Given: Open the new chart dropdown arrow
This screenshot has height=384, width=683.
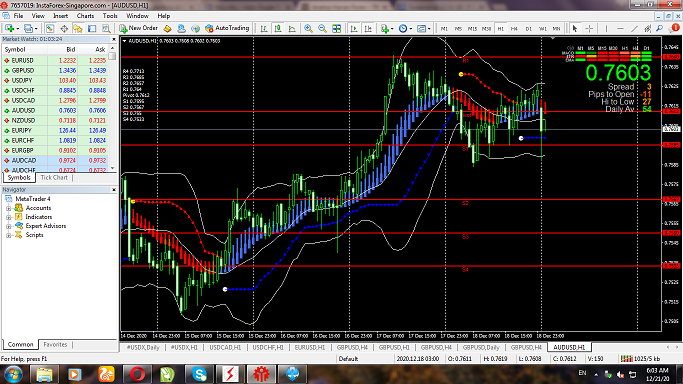Looking at the screenshot, I should pos(17,29).
